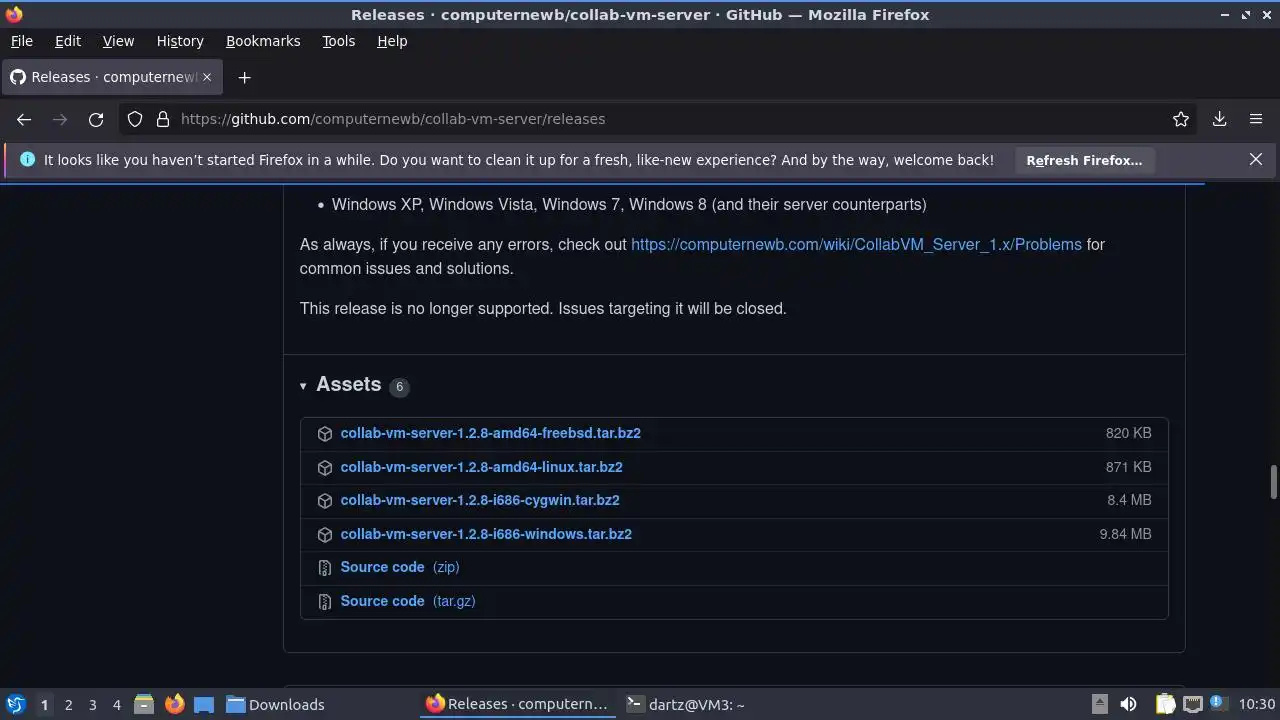This screenshot has width=1280, height=720.
Task: Switch to workspace 4
Action: pos(116,705)
